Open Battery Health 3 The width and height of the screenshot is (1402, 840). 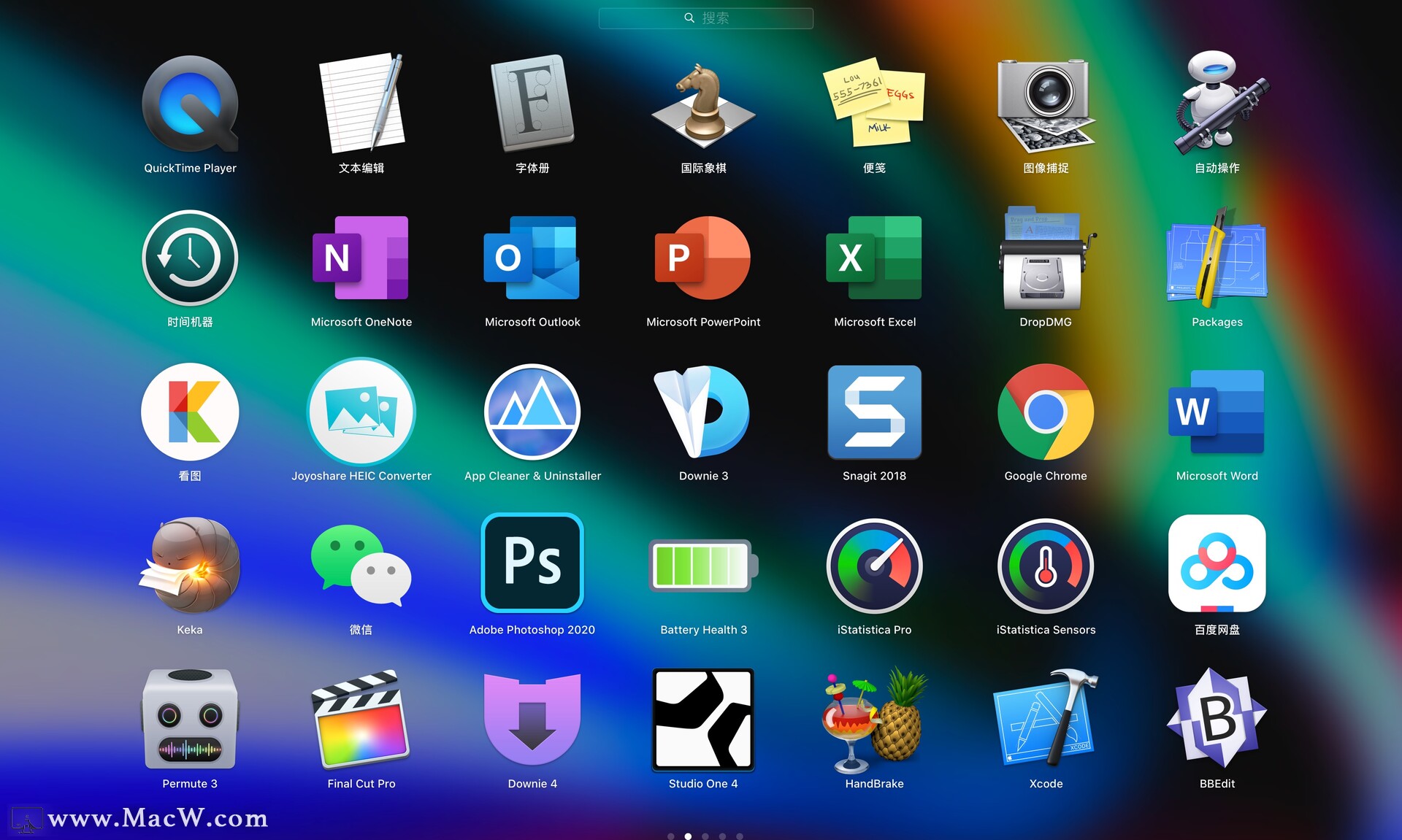(703, 566)
